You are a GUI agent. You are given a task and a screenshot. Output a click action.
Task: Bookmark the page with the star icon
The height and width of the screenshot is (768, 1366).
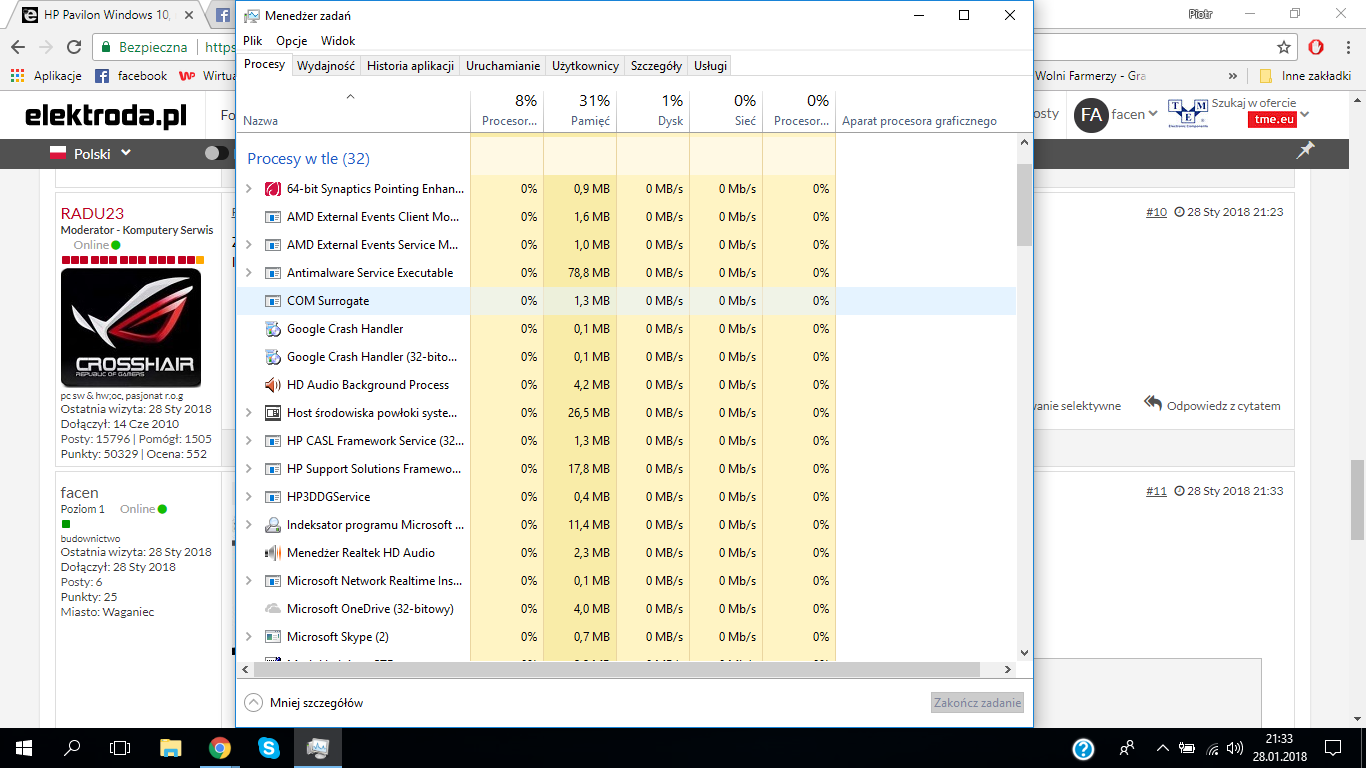pyautogui.click(x=1284, y=47)
